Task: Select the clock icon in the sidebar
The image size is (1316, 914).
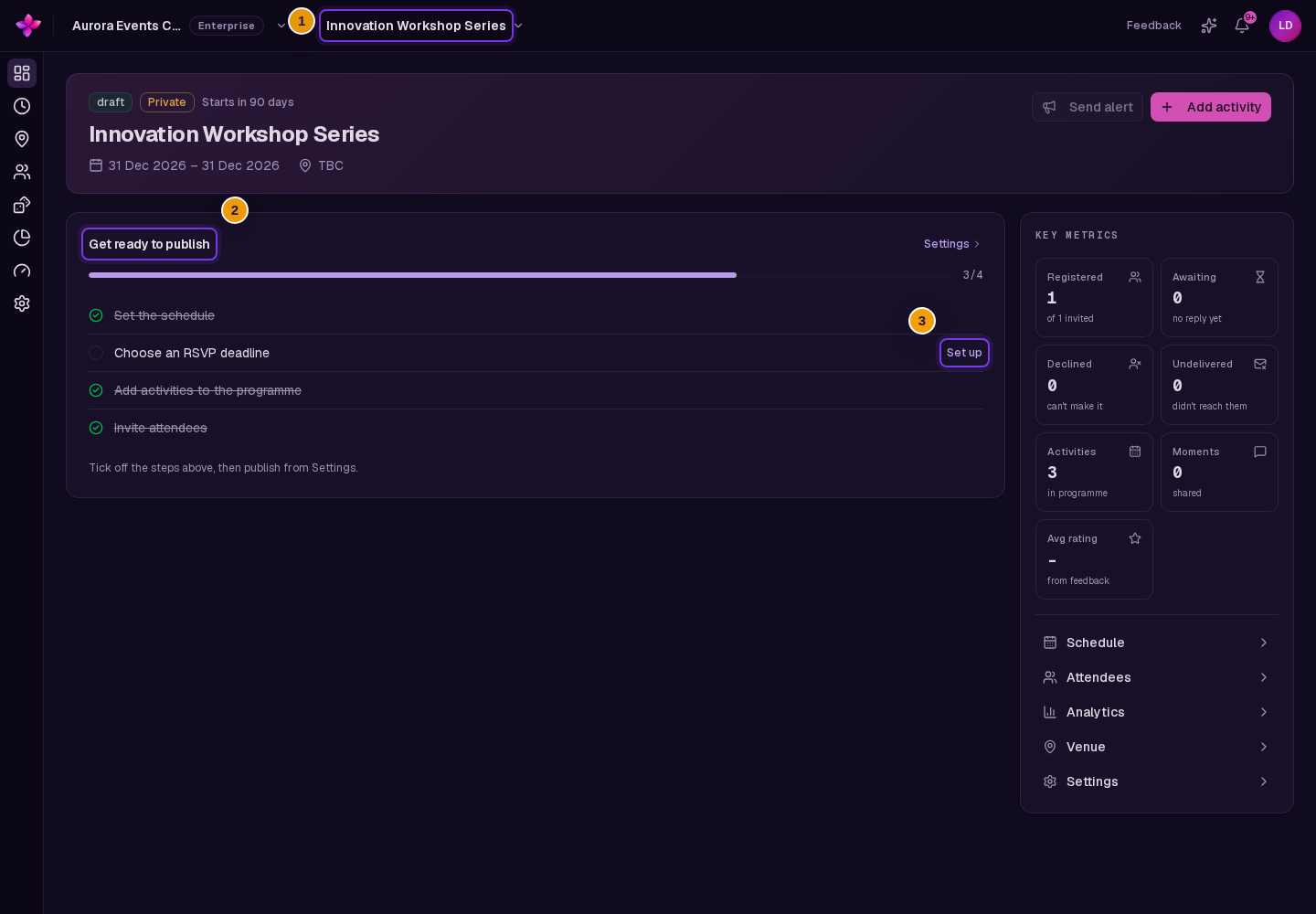Action: 22,106
